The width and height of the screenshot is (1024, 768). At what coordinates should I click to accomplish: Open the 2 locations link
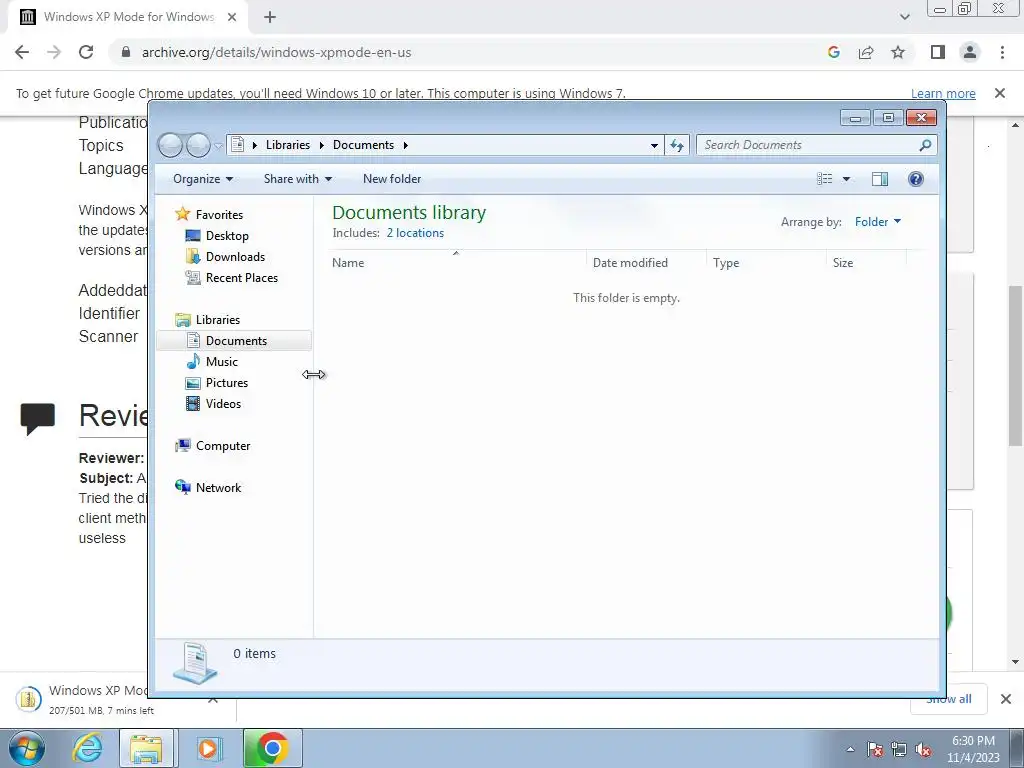point(415,232)
